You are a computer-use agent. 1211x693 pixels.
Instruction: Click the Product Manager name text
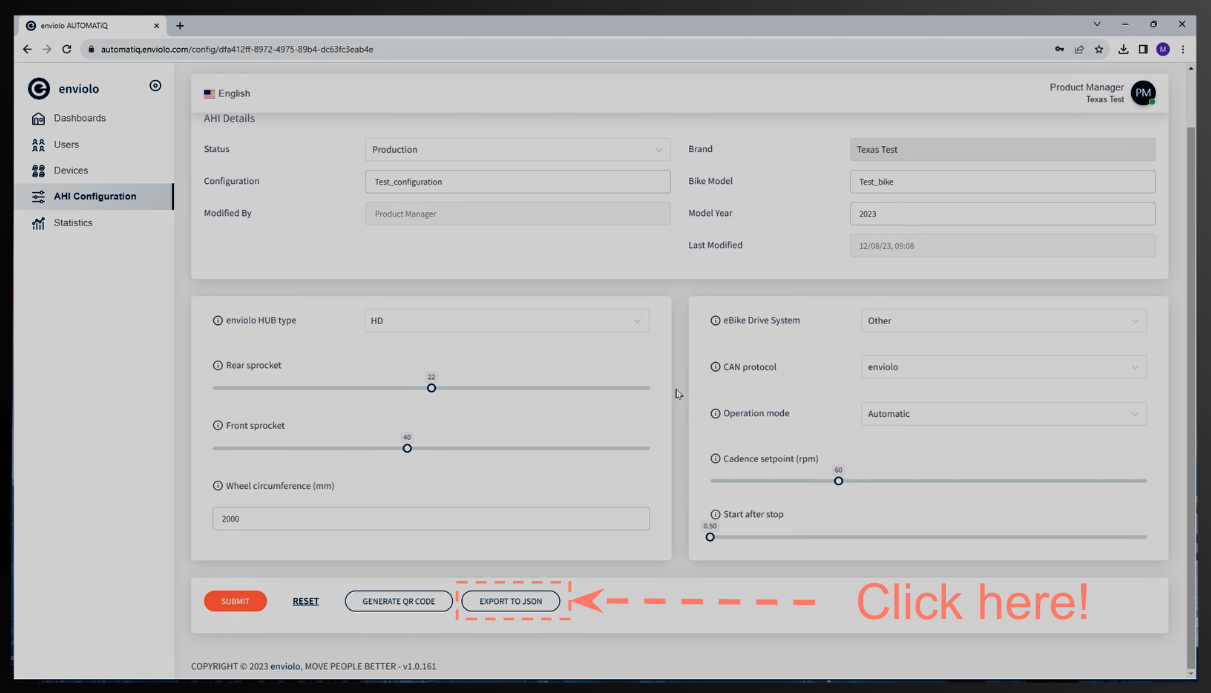(1087, 87)
